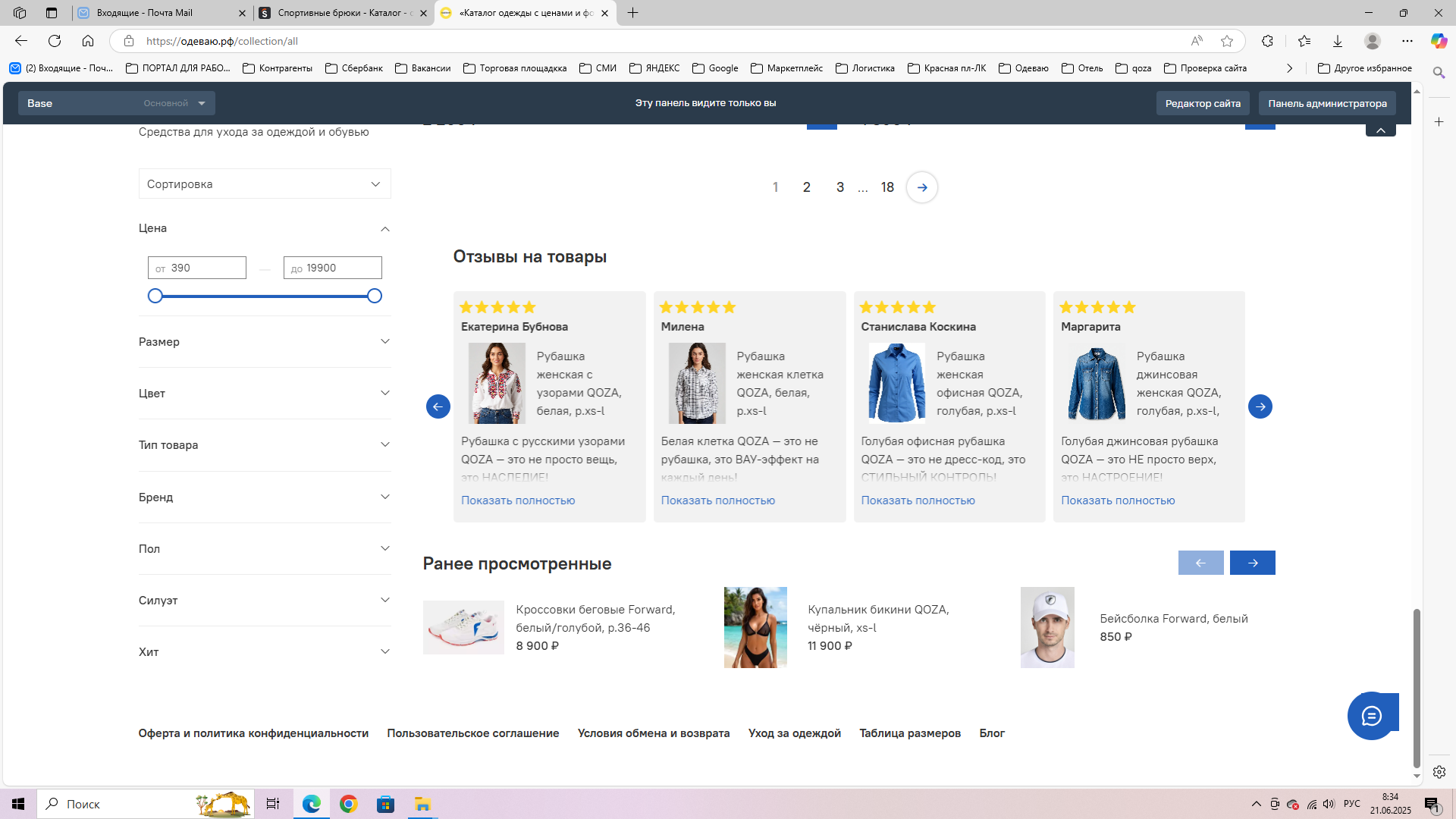Screen dimensions: 1456x819
Task: Open the browser home page
Action: pos(88,41)
